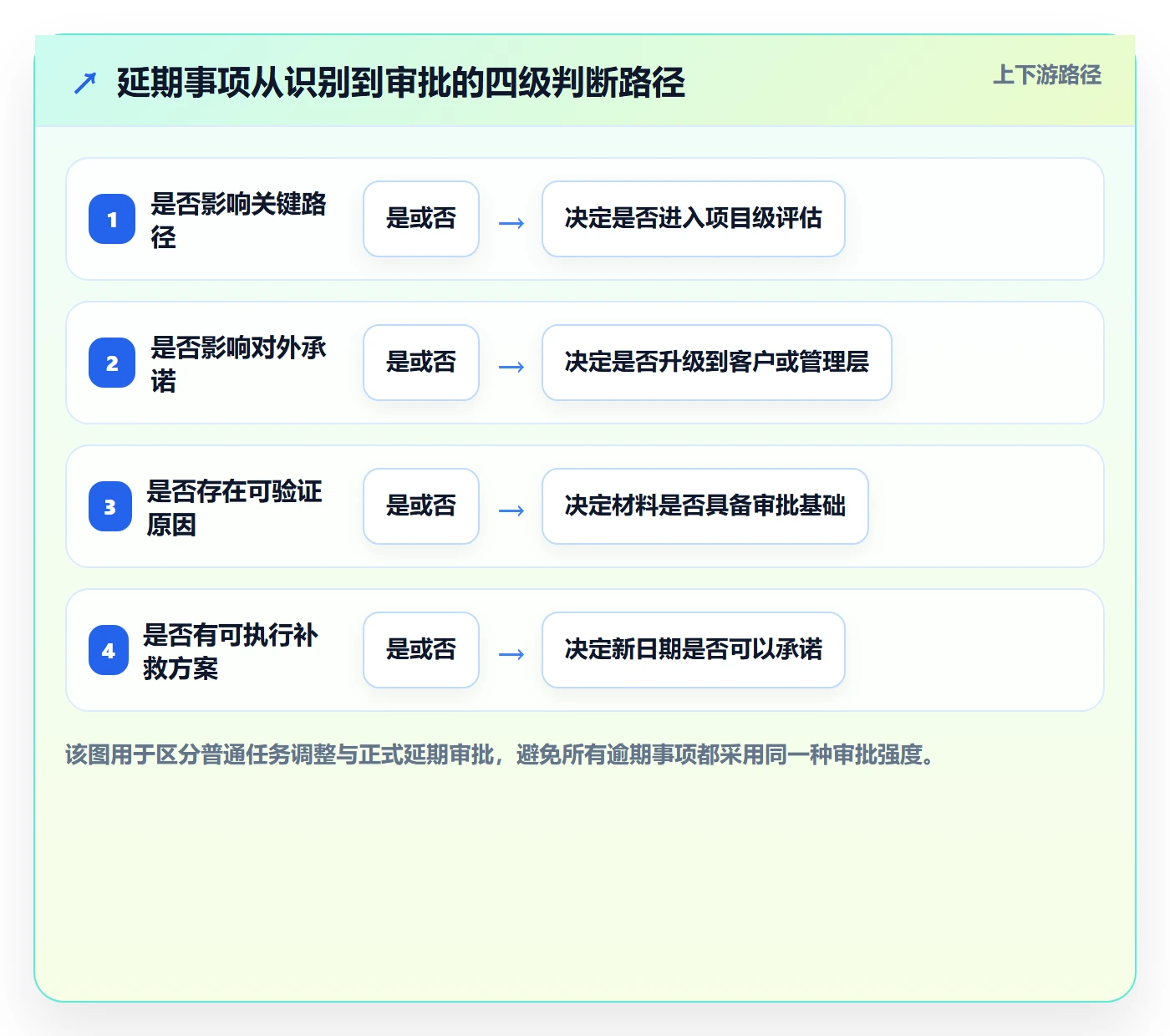Click 是或否 box in the 关键路径 row
Image resolution: width=1170 pixels, height=1036 pixels.
(421, 219)
